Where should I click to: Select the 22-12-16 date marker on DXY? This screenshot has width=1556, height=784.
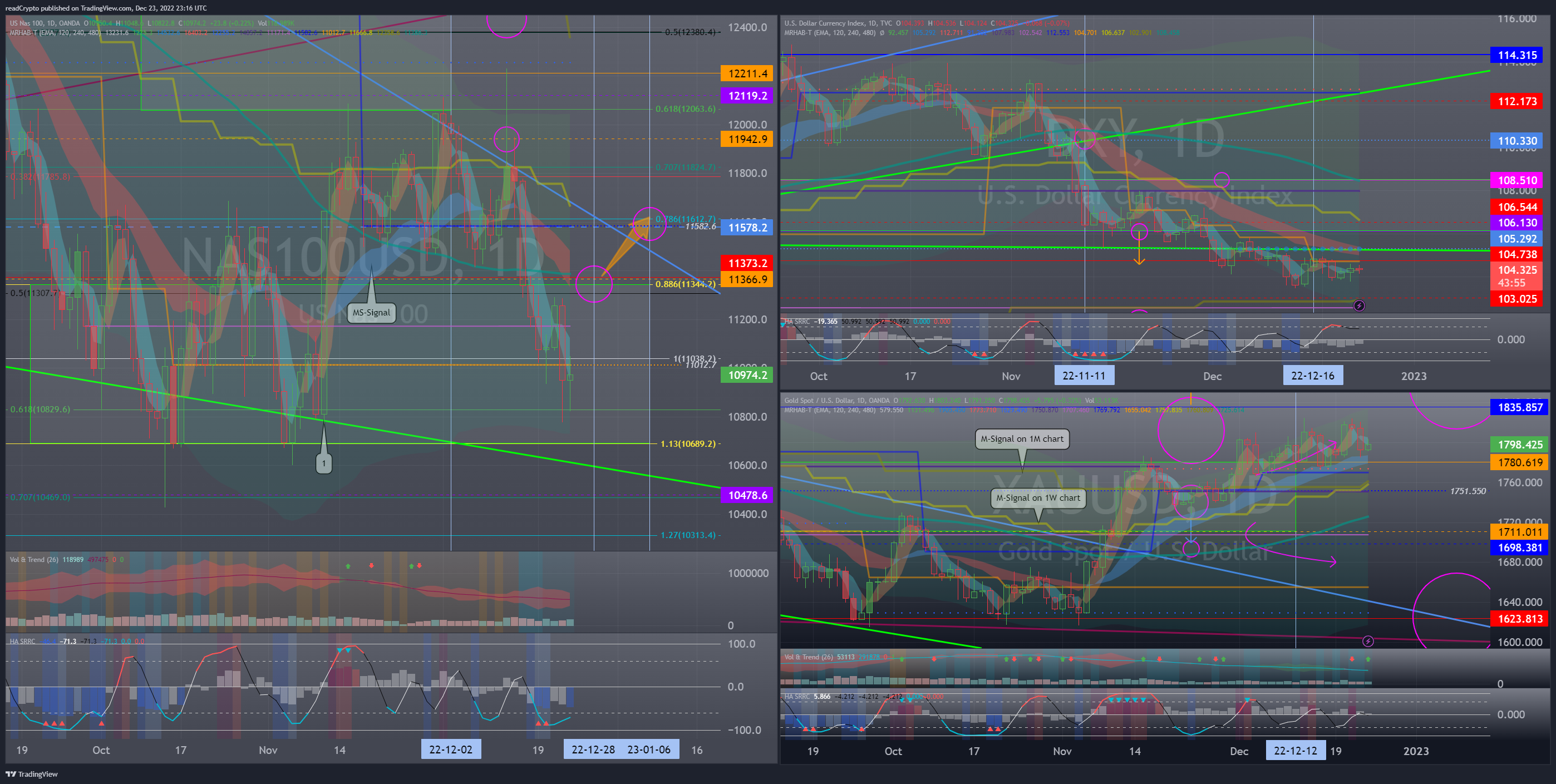(1313, 376)
